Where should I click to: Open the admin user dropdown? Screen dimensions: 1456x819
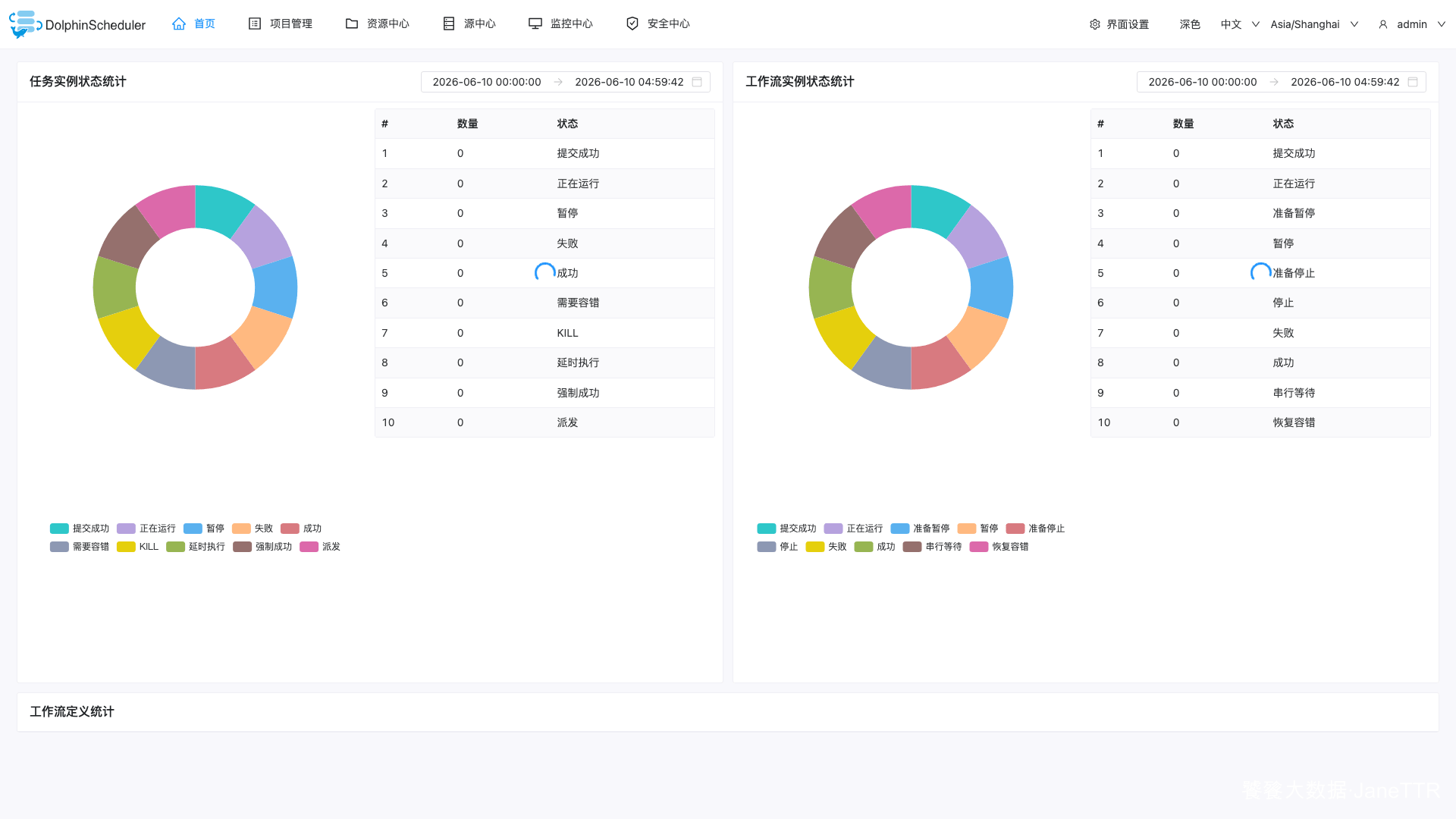[x=1412, y=24]
